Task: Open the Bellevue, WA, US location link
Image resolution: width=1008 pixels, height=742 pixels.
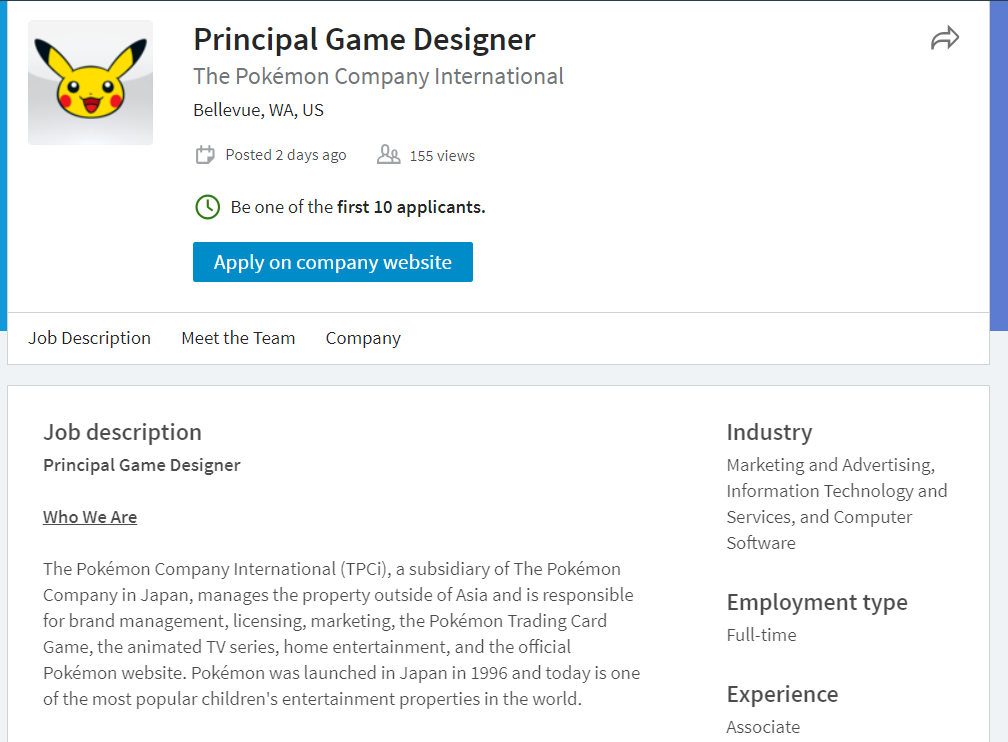Action: click(x=258, y=110)
